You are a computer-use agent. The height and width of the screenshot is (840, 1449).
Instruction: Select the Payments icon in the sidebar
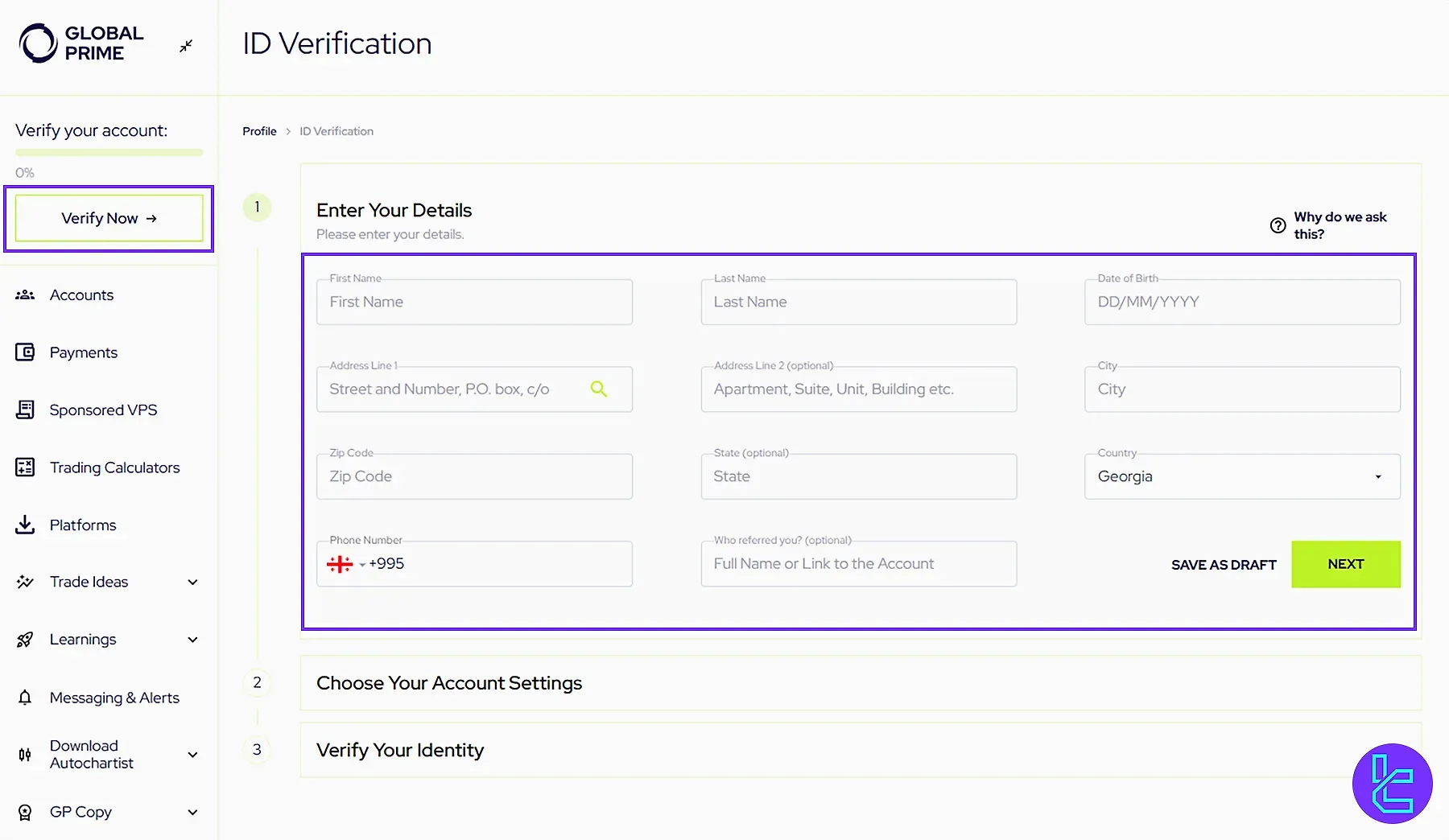point(25,352)
